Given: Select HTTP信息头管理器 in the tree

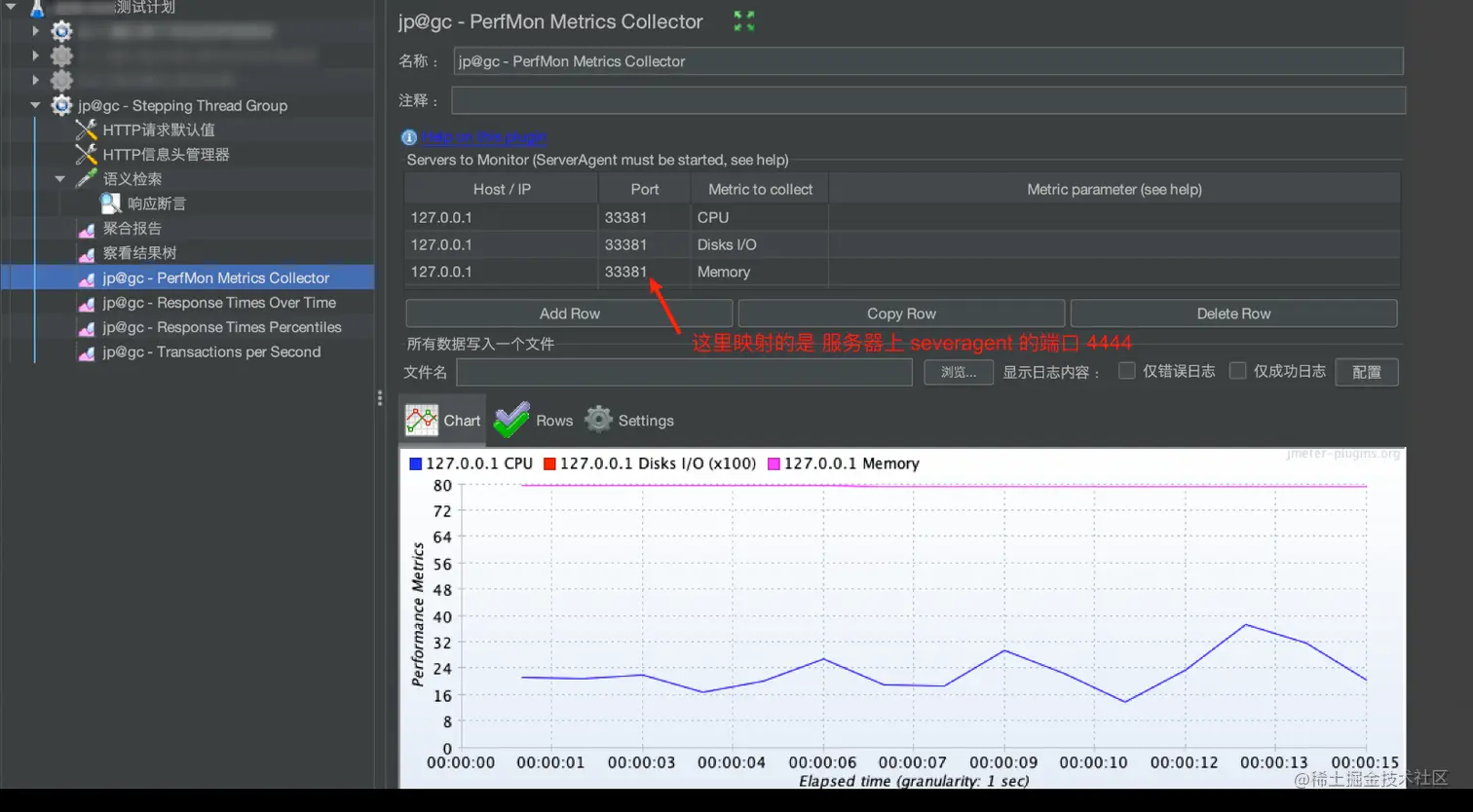Looking at the screenshot, I should [x=166, y=154].
